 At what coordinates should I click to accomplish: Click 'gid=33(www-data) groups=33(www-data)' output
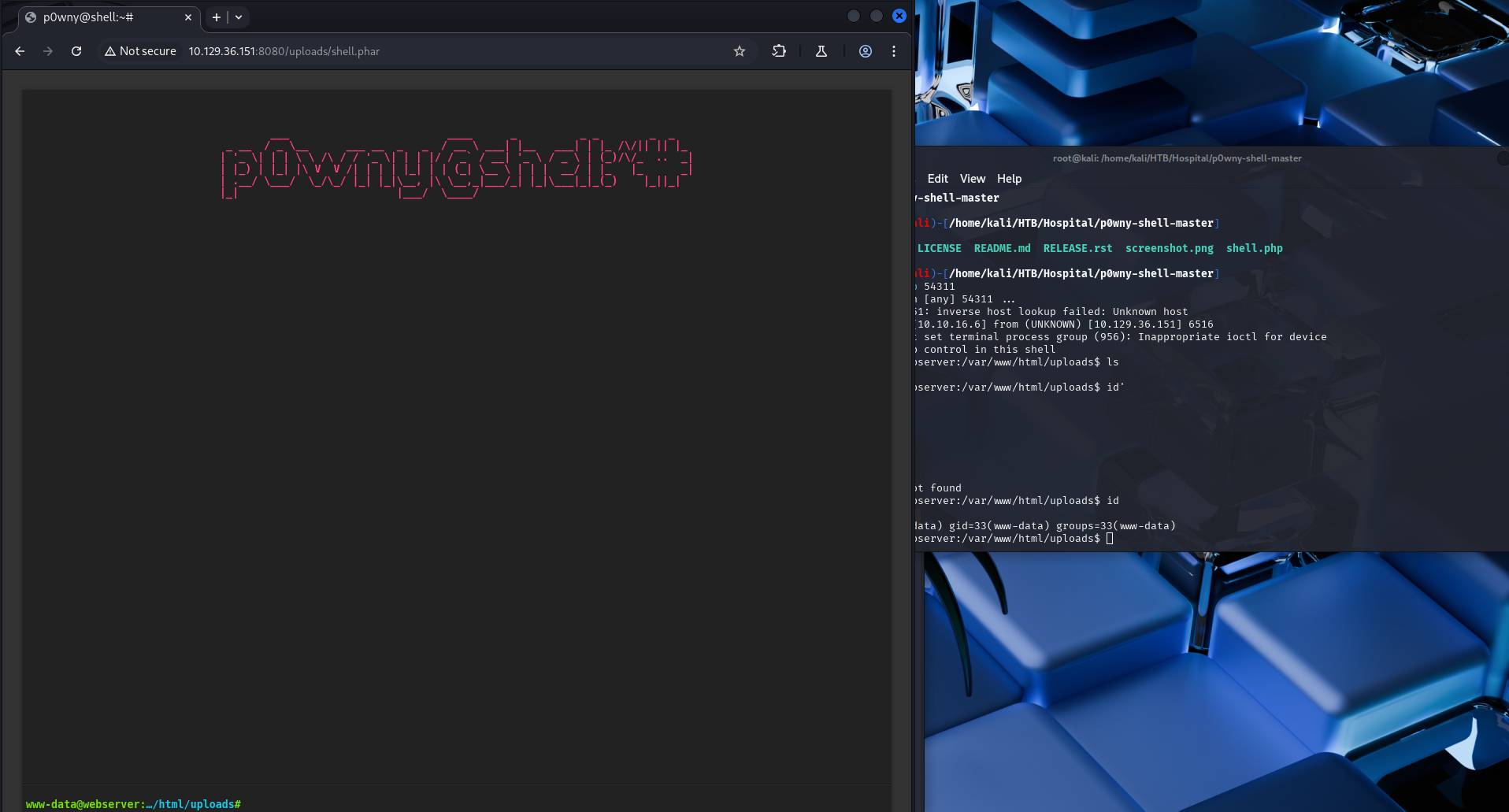[x=1062, y=526]
